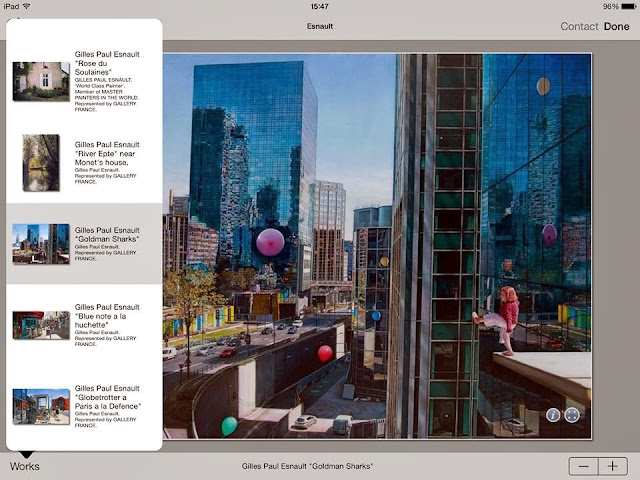Tap the battery indicator in status bar

628,7
